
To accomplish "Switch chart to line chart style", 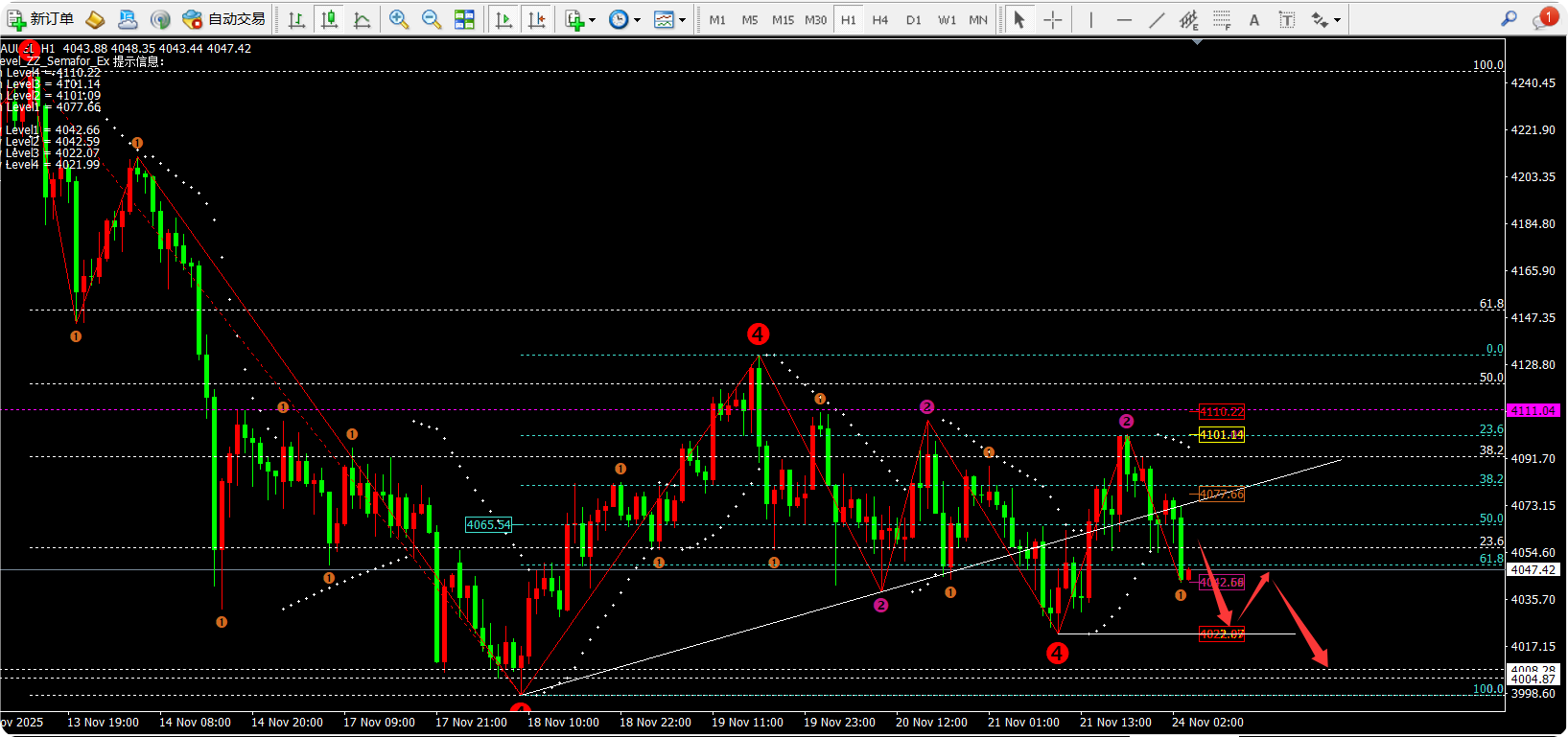I will pos(362,19).
